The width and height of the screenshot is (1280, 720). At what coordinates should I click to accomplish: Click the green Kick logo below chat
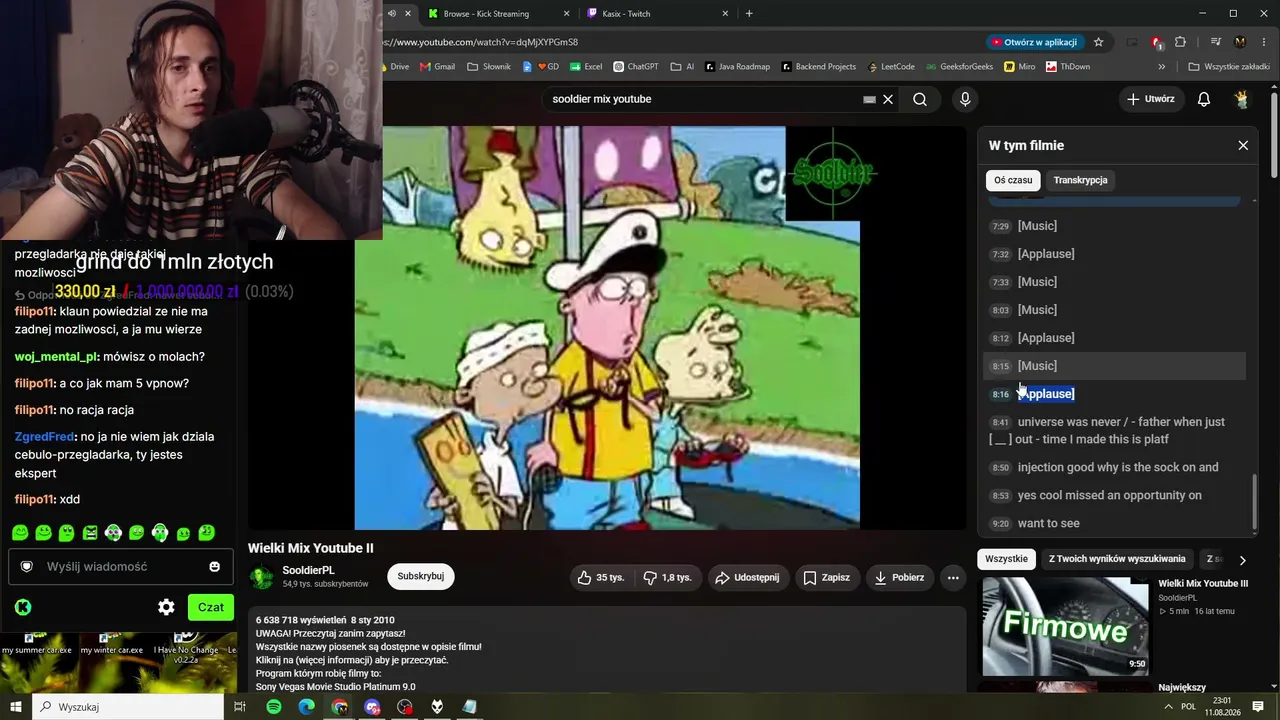(x=22, y=607)
